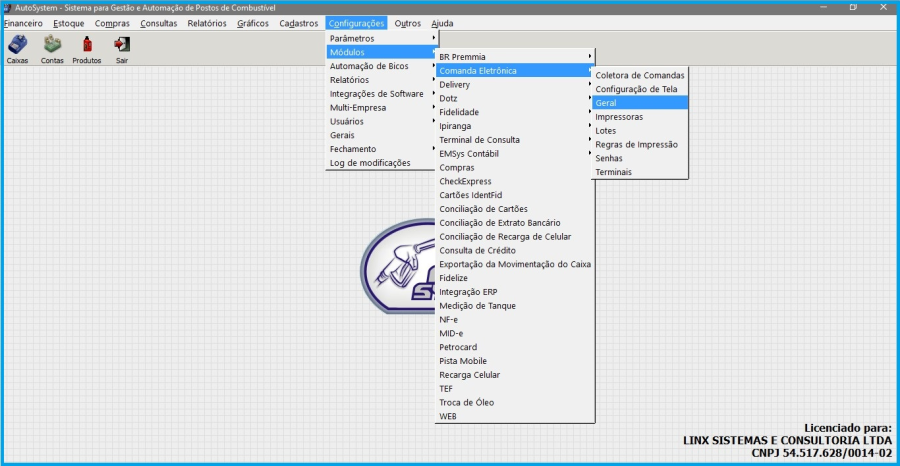Select Exportação da Movimentação do Caixa

point(515,264)
